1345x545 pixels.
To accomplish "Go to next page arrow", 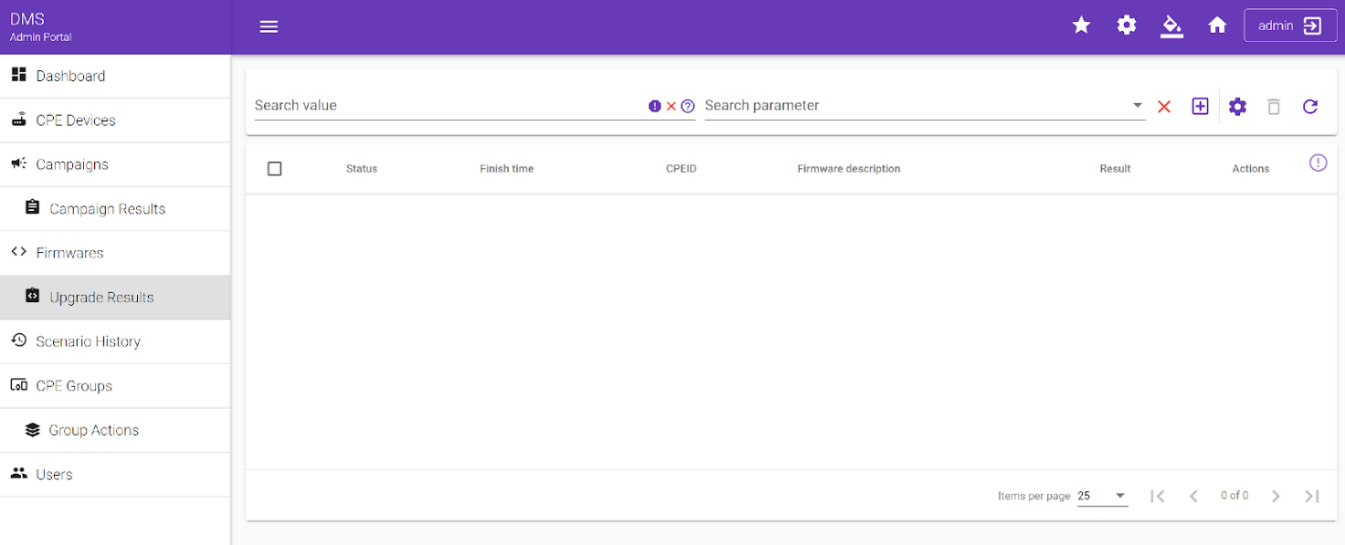I will tap(1275, 496).
